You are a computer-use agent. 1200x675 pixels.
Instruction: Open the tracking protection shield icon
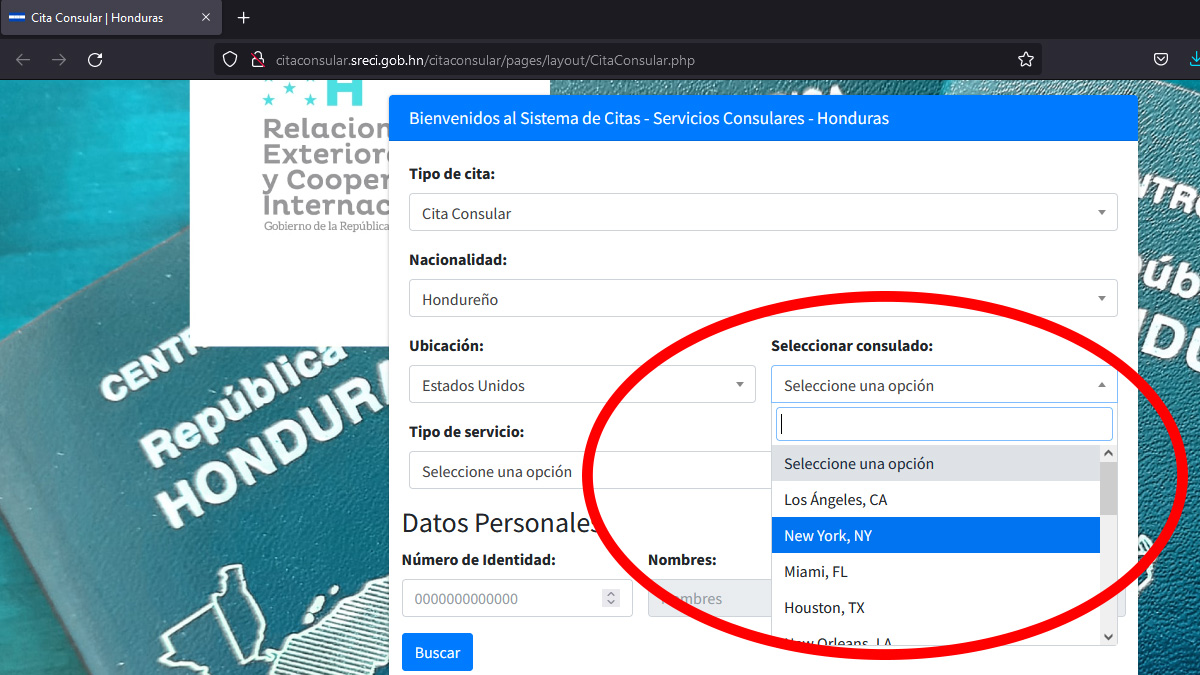click(x=229, y=59)
